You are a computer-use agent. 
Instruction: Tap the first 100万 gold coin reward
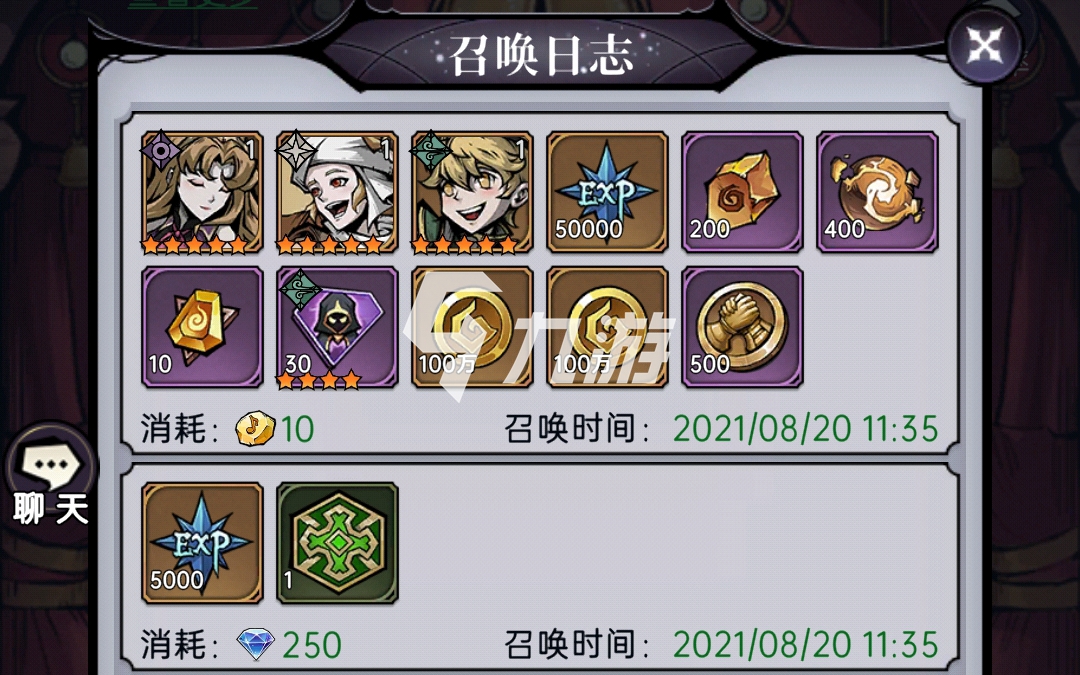point(472,327)
